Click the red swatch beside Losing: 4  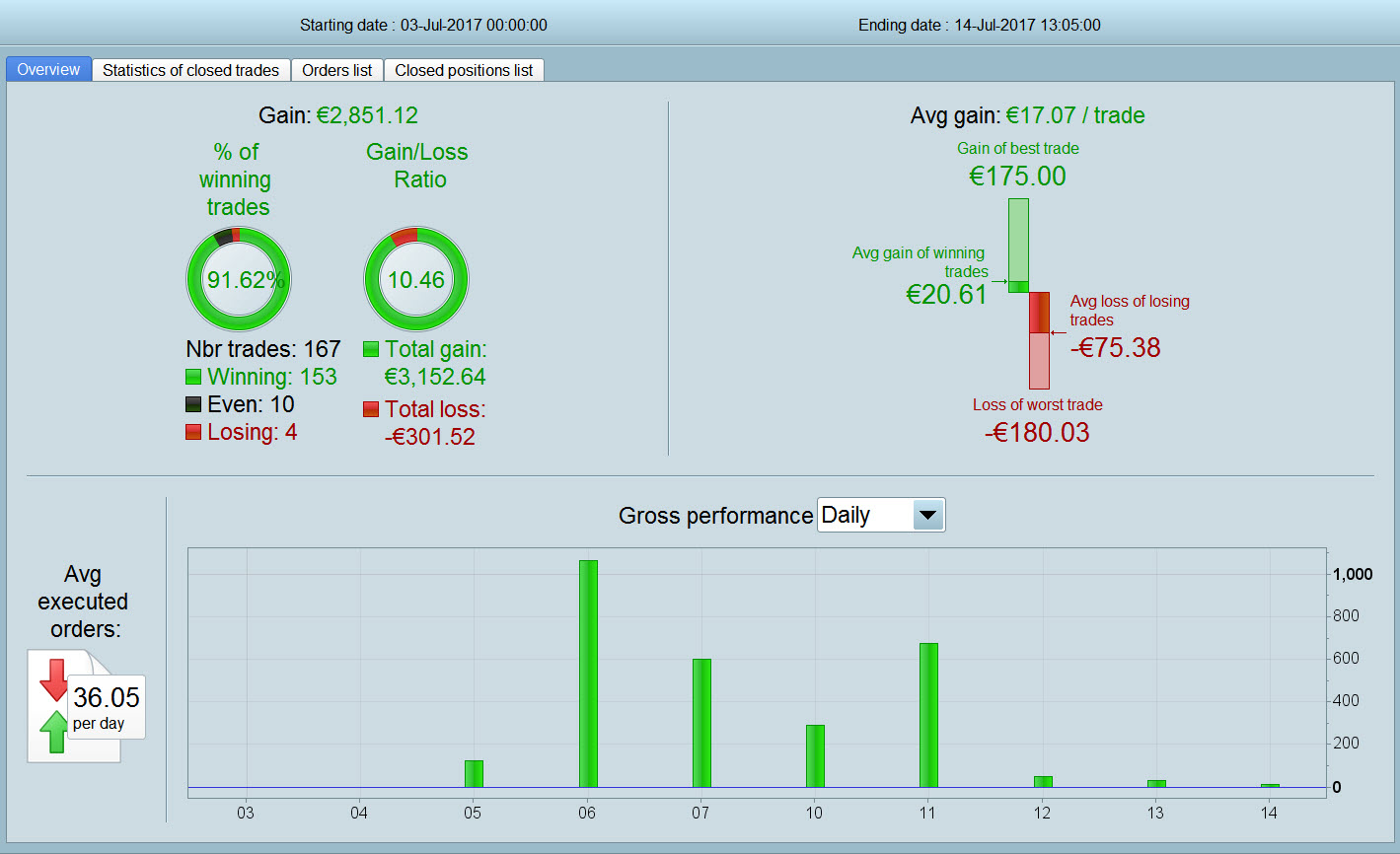pyautogui.click(x=193, y=432)
